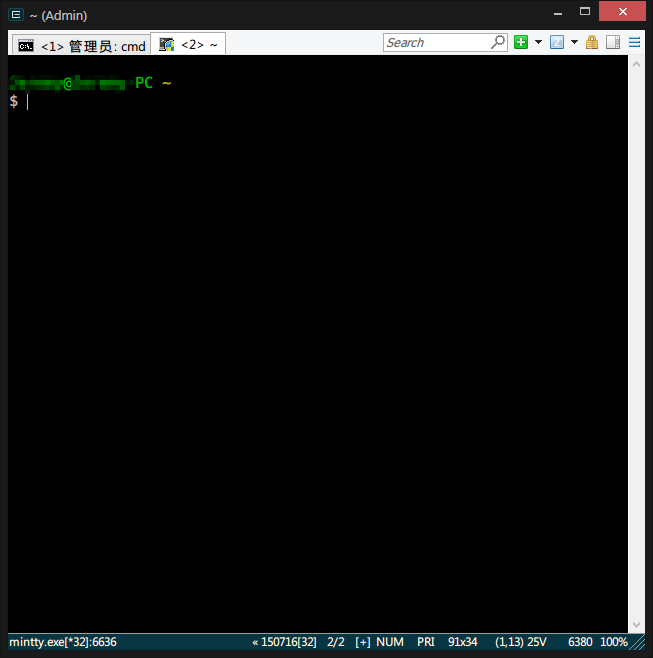Expand the new console dropdown arrow
The image size is (653, 658).
pos(538,42)
